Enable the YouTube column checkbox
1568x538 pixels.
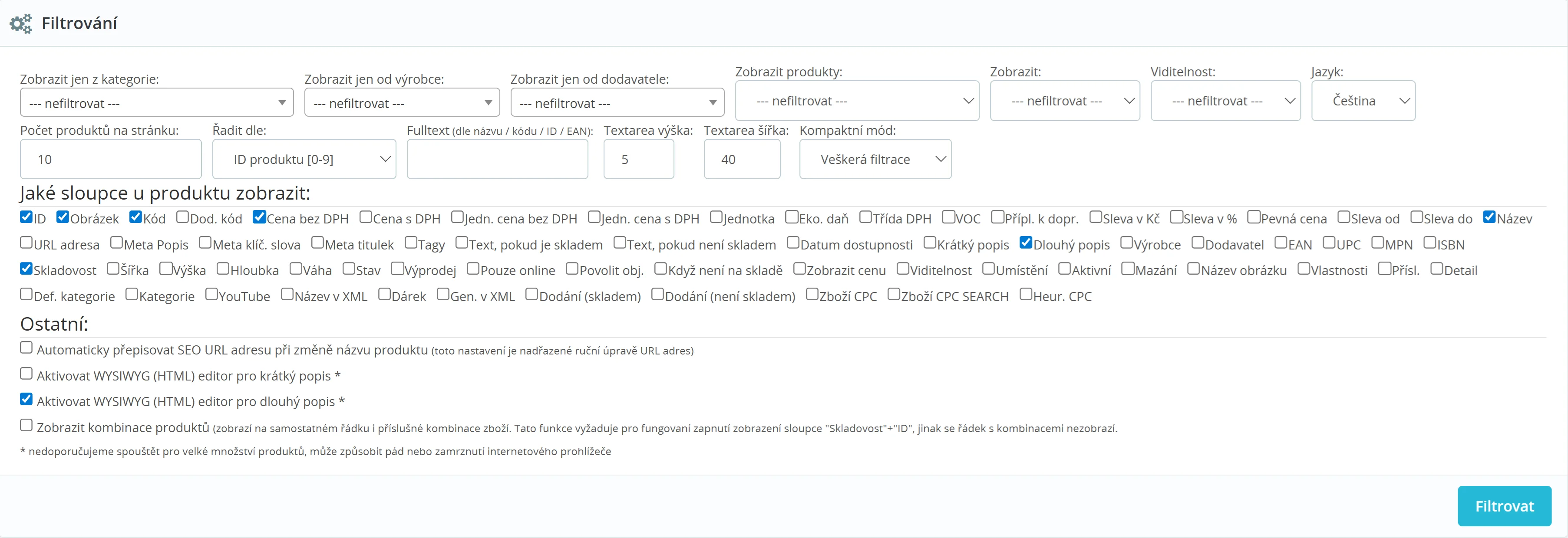(211, 295)
